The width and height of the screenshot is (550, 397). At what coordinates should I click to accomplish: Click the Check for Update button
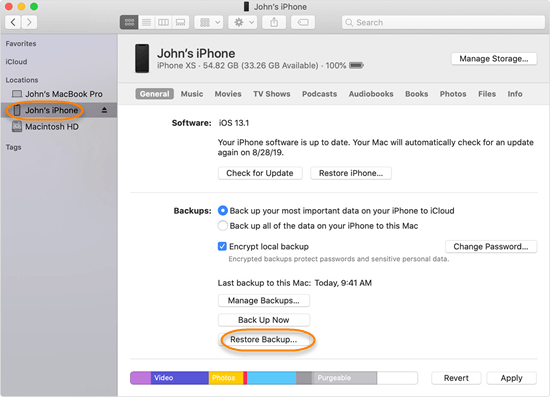click(260, 173)
